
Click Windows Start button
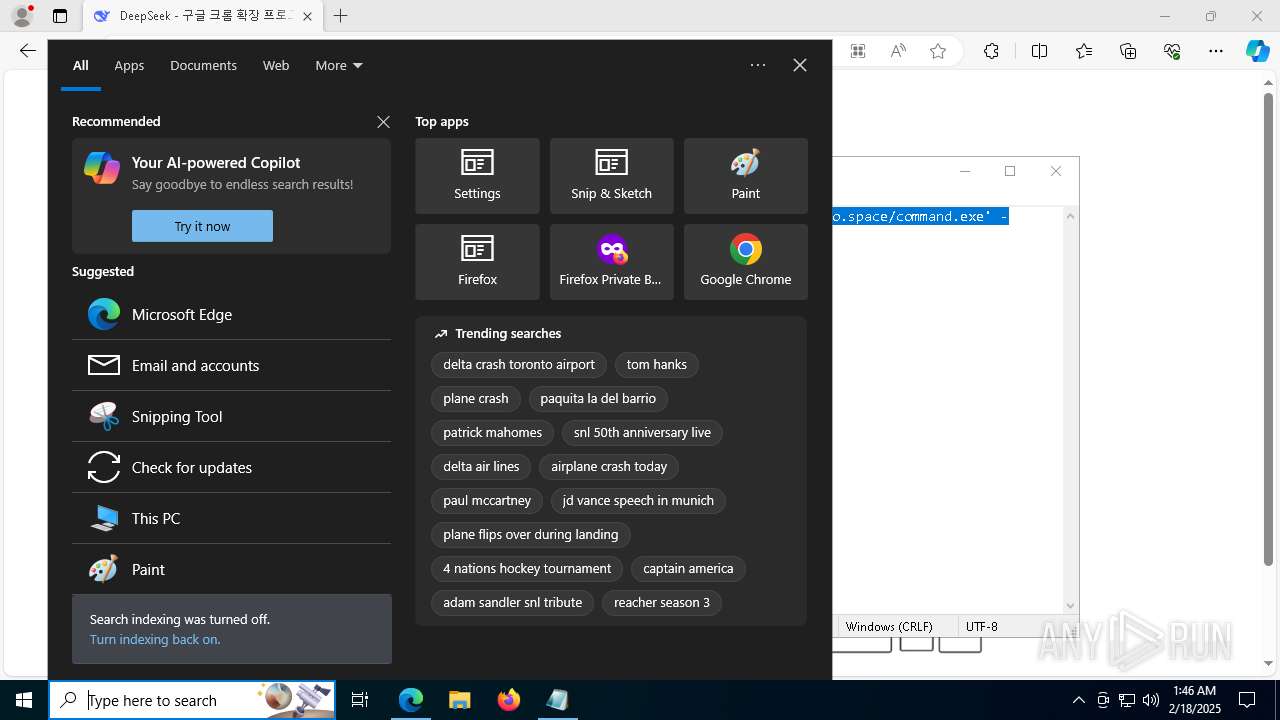click(24, 700)
